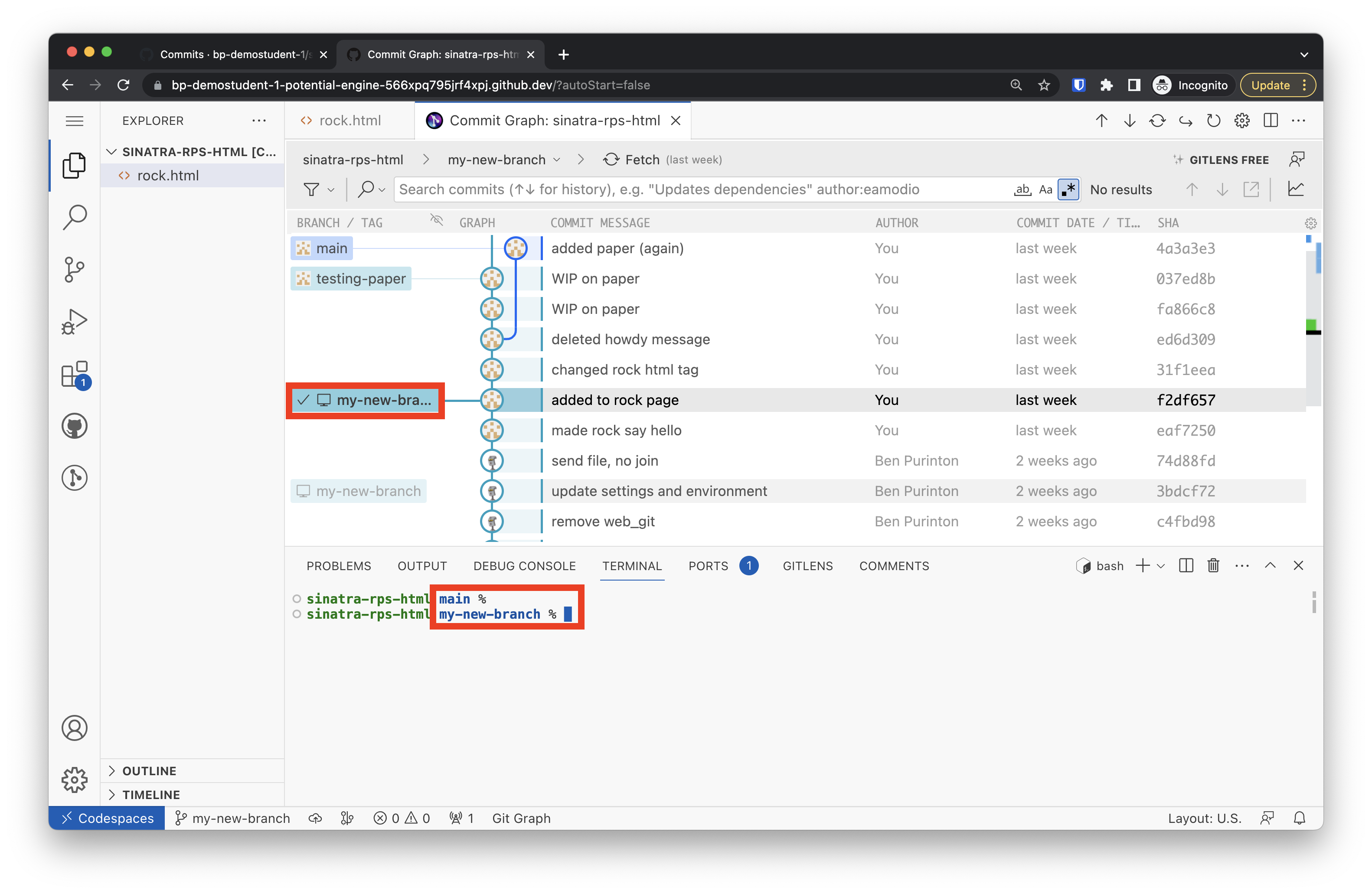1372x894 pixels.
Task: Click the Refresh icon in editor toolbar
Action: 1213,121
